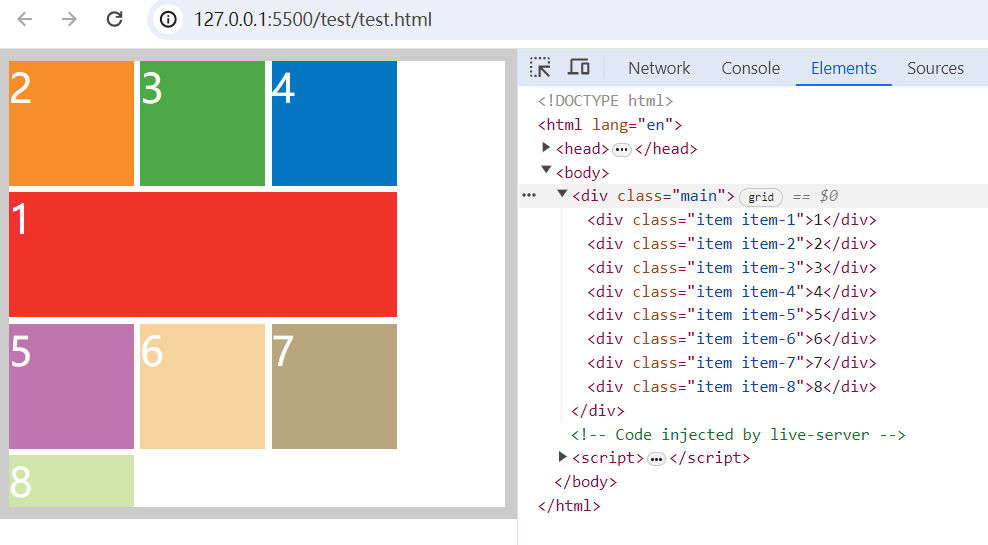Click the orange grid box numbered 2

[x=71, y=123]
